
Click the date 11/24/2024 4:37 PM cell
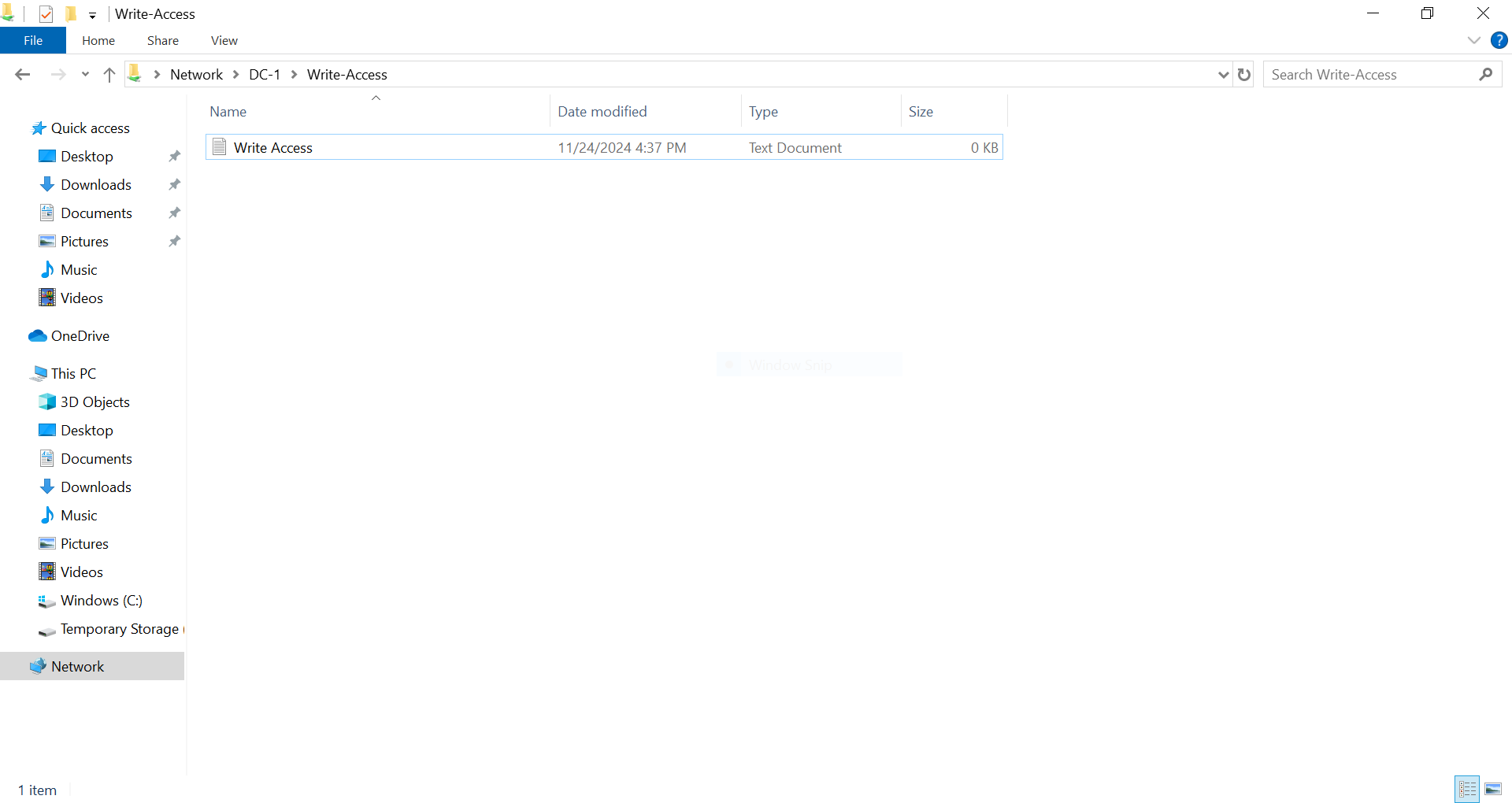[622, 148]
